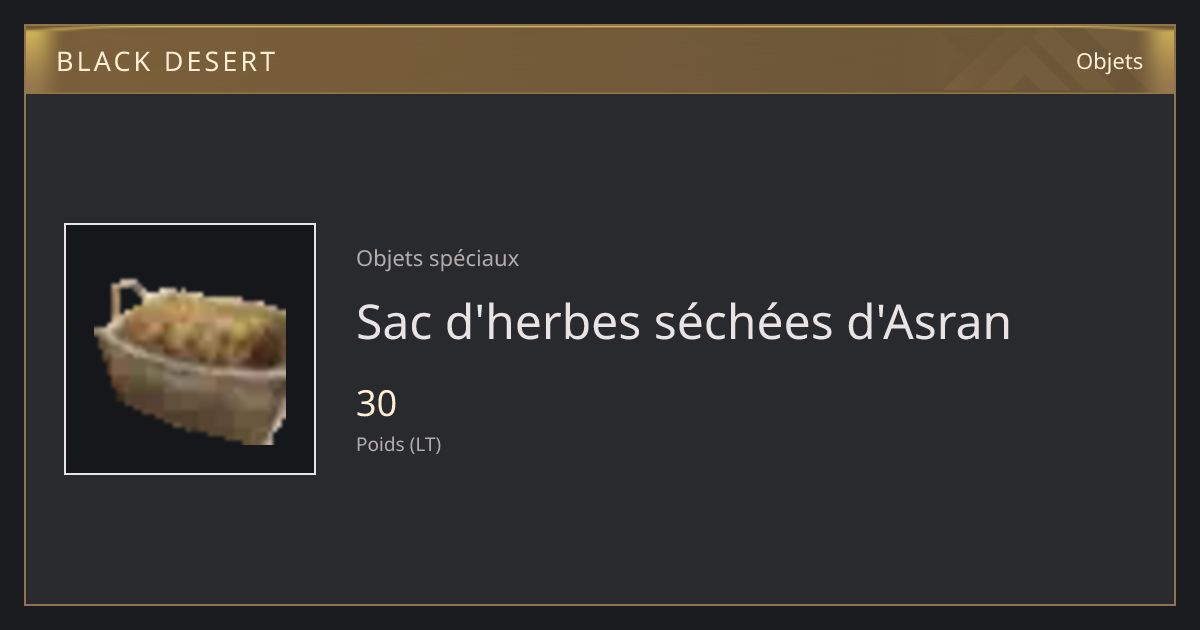Viewport: 1200px width, 630px height.
Task: Click the dried herbs basket item icon
Action: [190, 361]
